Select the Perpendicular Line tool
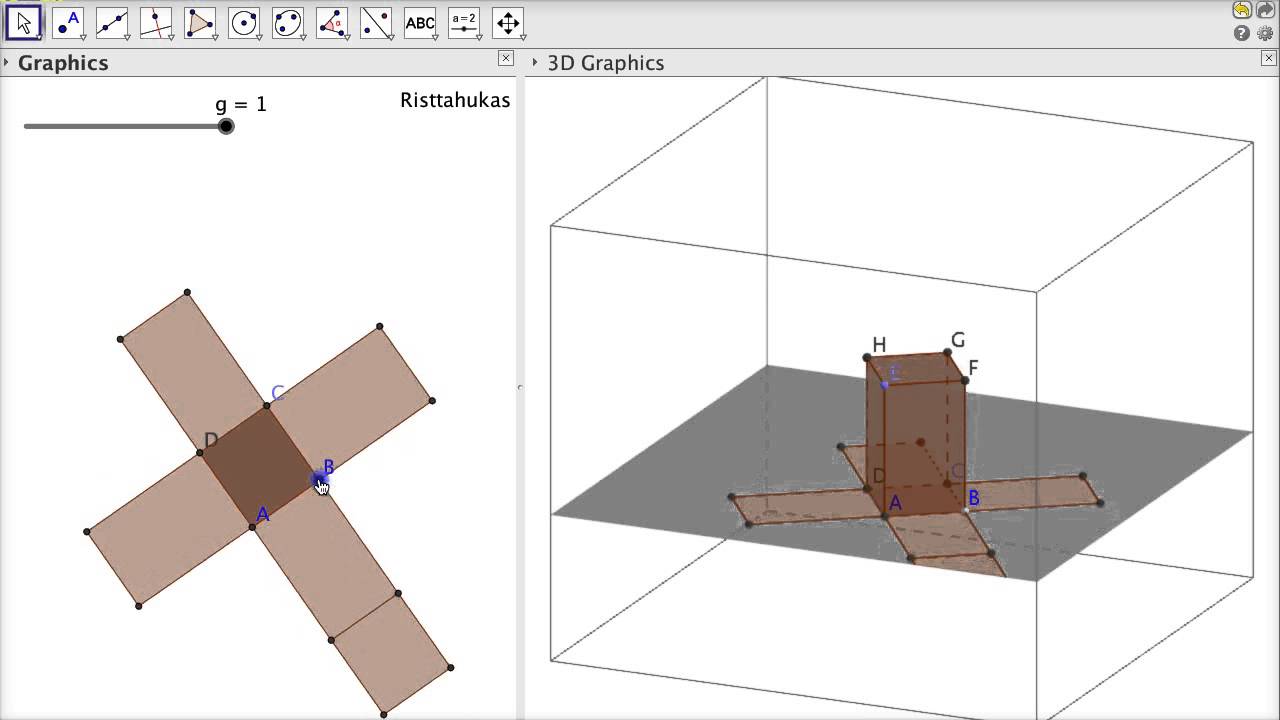1280x720 pixels. pos(156,23)
